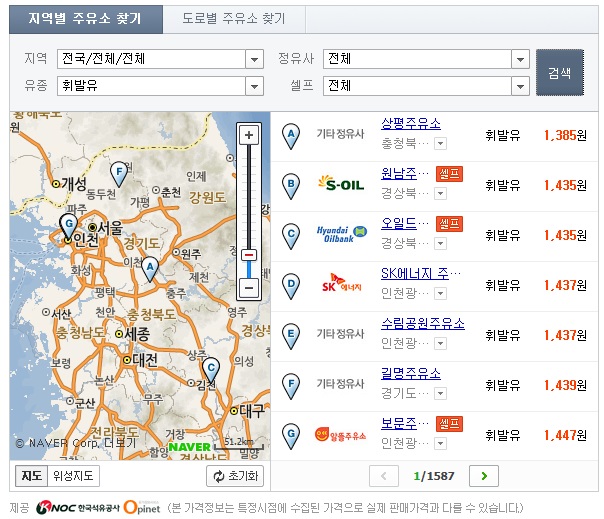Expand address arrow for 보문주 station

click(x=440, y=443)
